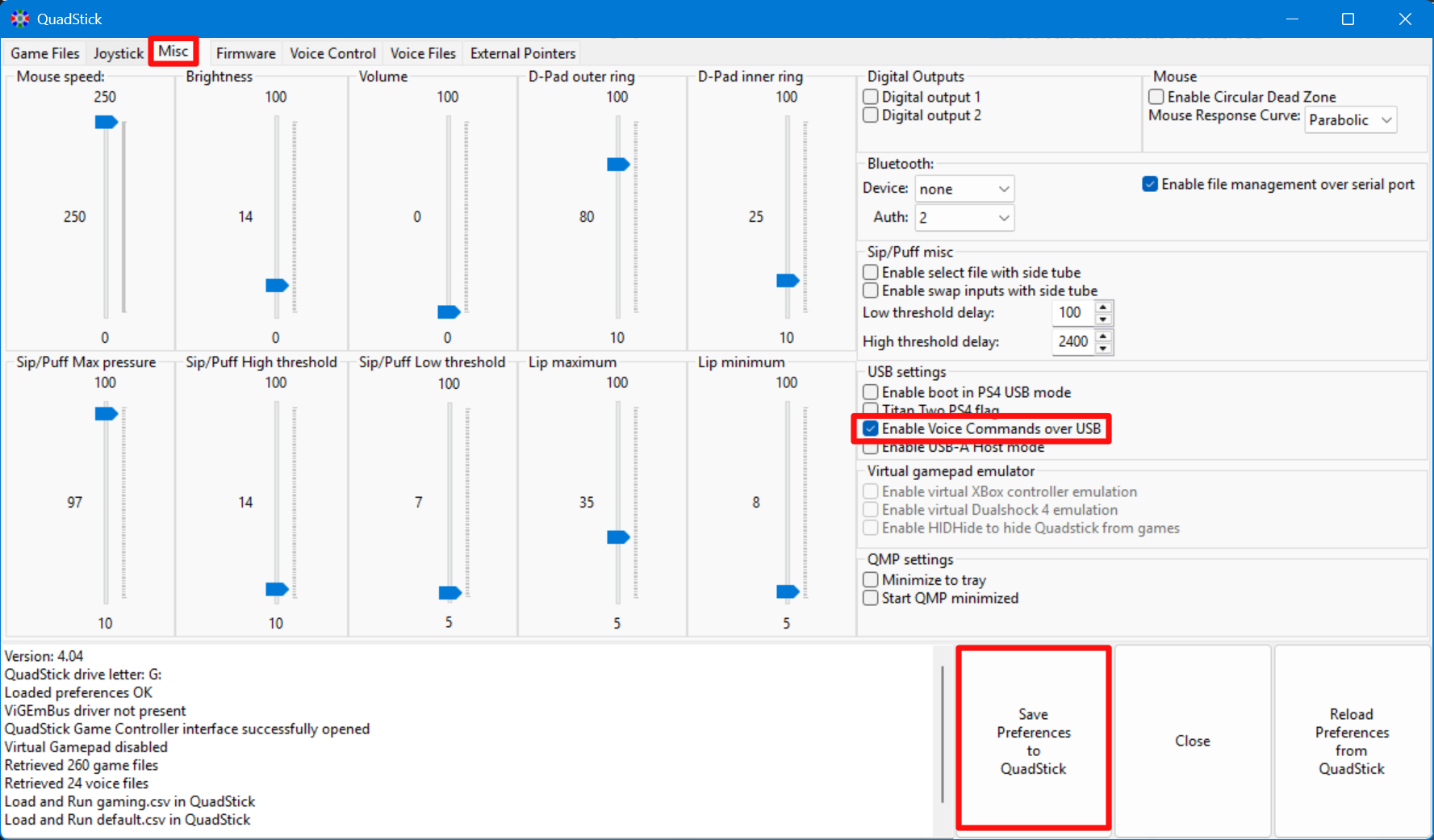Image resolution: width=1434 pixels, height=840 pixels.
Task: Enable Minimize to tray option
Action: tap(871, 579)
